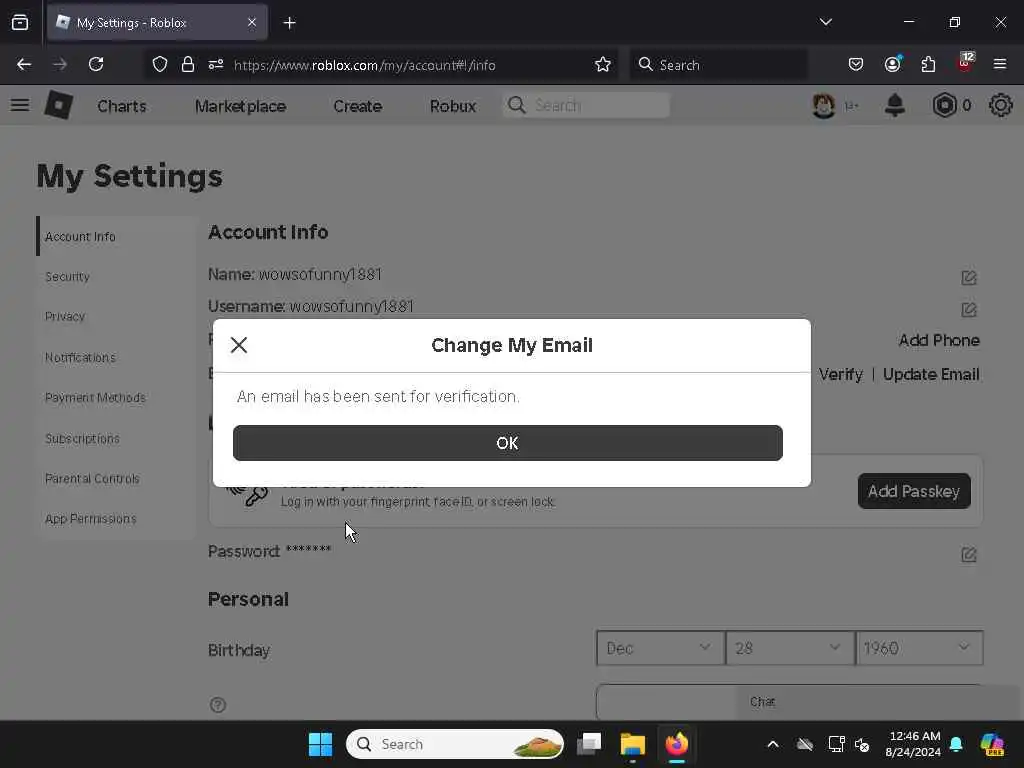Open the birthday month dropdown
1024x768 pixels.
click(660, 648)
